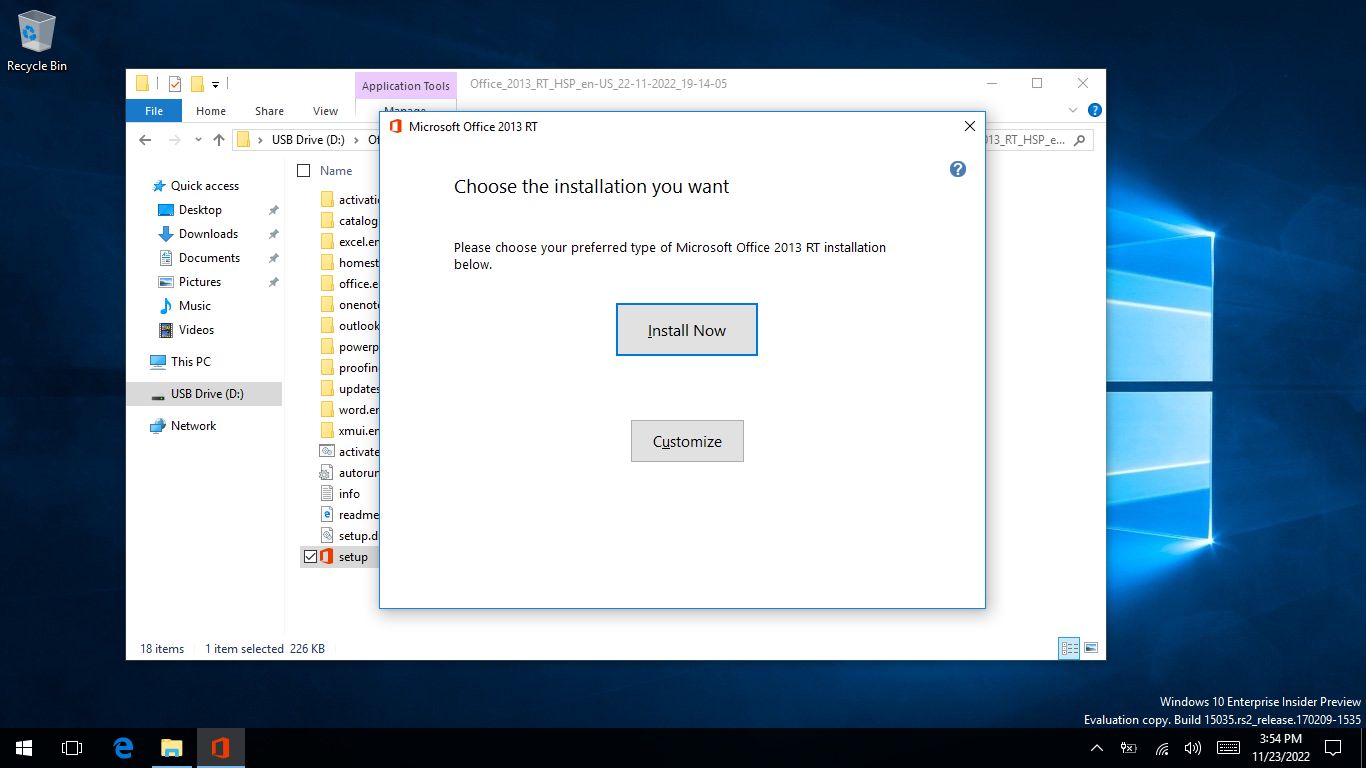Select the readme file icon

point(326,514)
